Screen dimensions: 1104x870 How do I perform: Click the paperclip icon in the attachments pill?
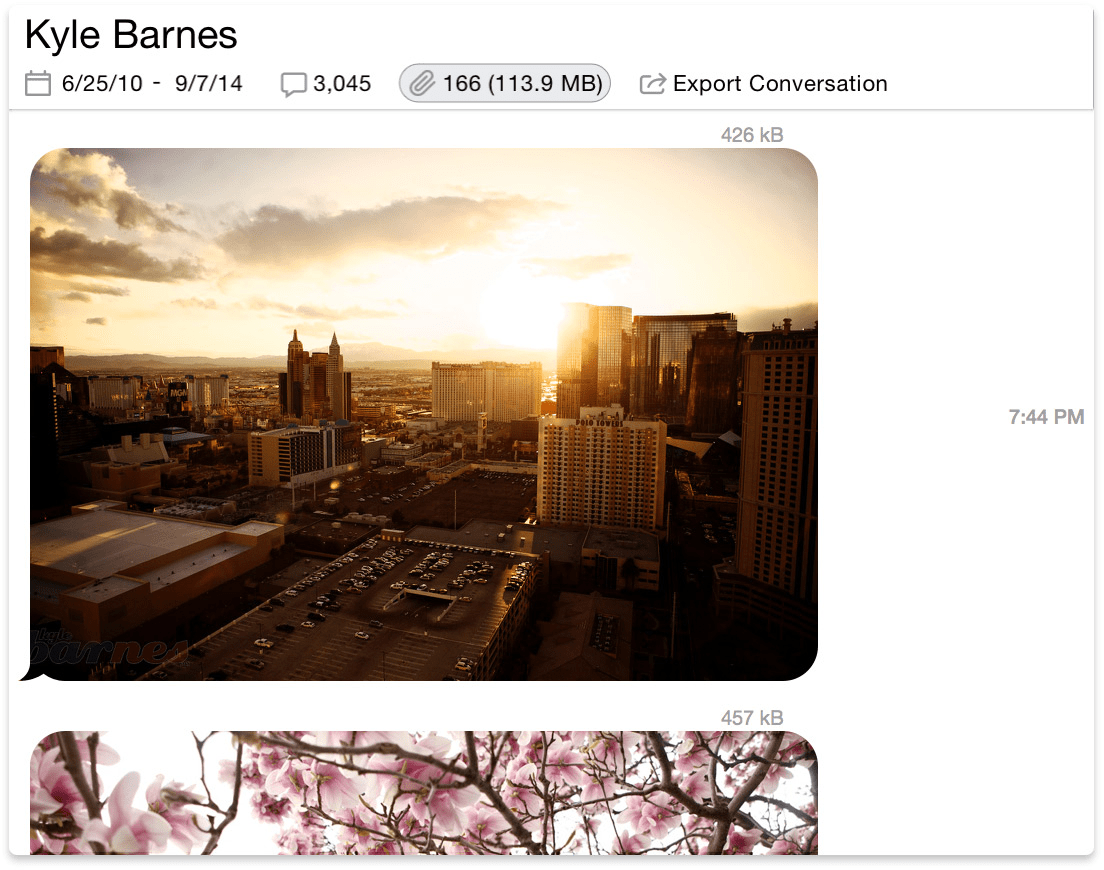tap(422, 83)
